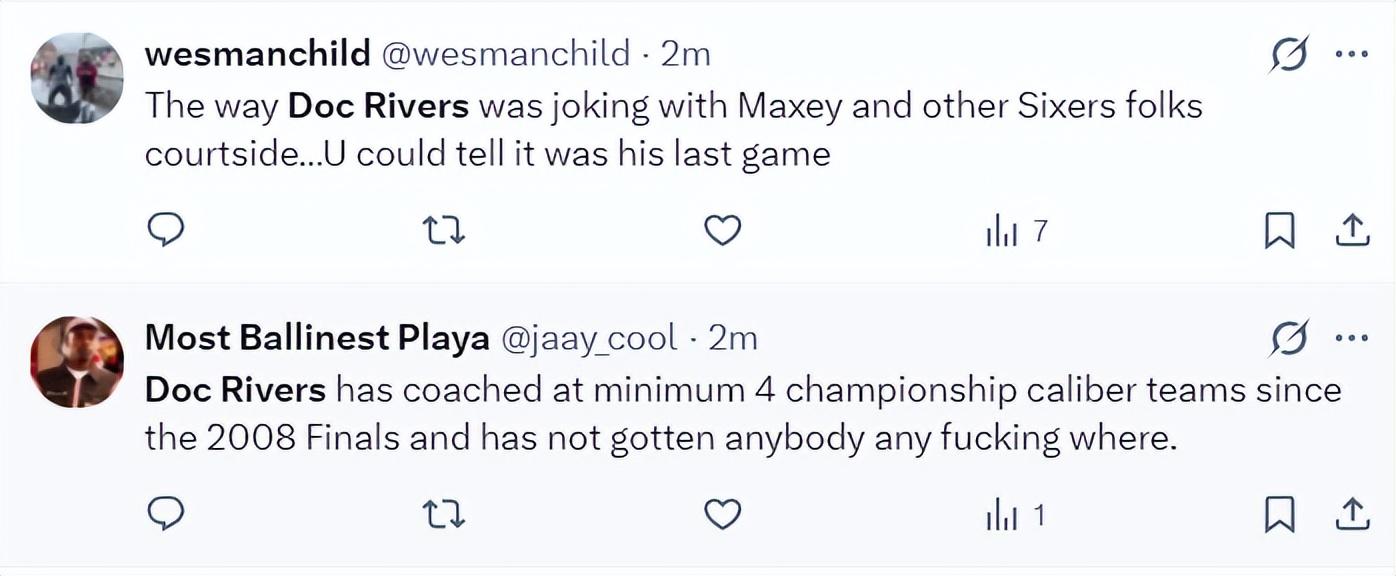1396x576 pixels.
Task: Bookmark wesmanchild's tweet
Action: [x=1279, y=231]
